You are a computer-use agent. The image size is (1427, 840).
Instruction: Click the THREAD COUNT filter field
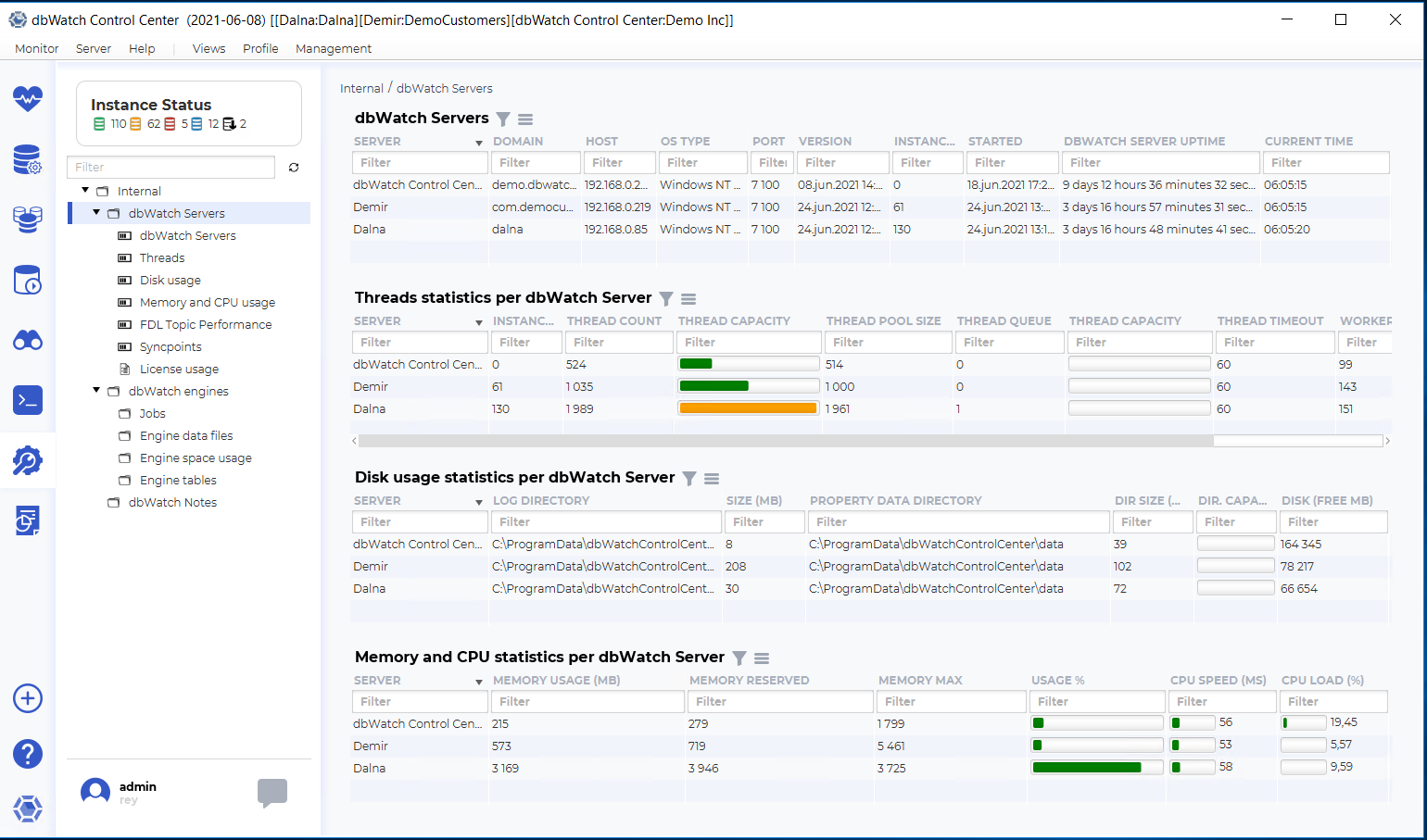click(619, 342)
